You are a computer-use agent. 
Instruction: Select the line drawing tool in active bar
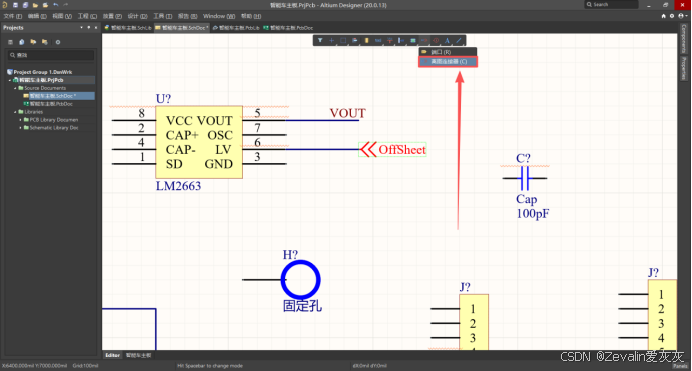coord(459,41)
